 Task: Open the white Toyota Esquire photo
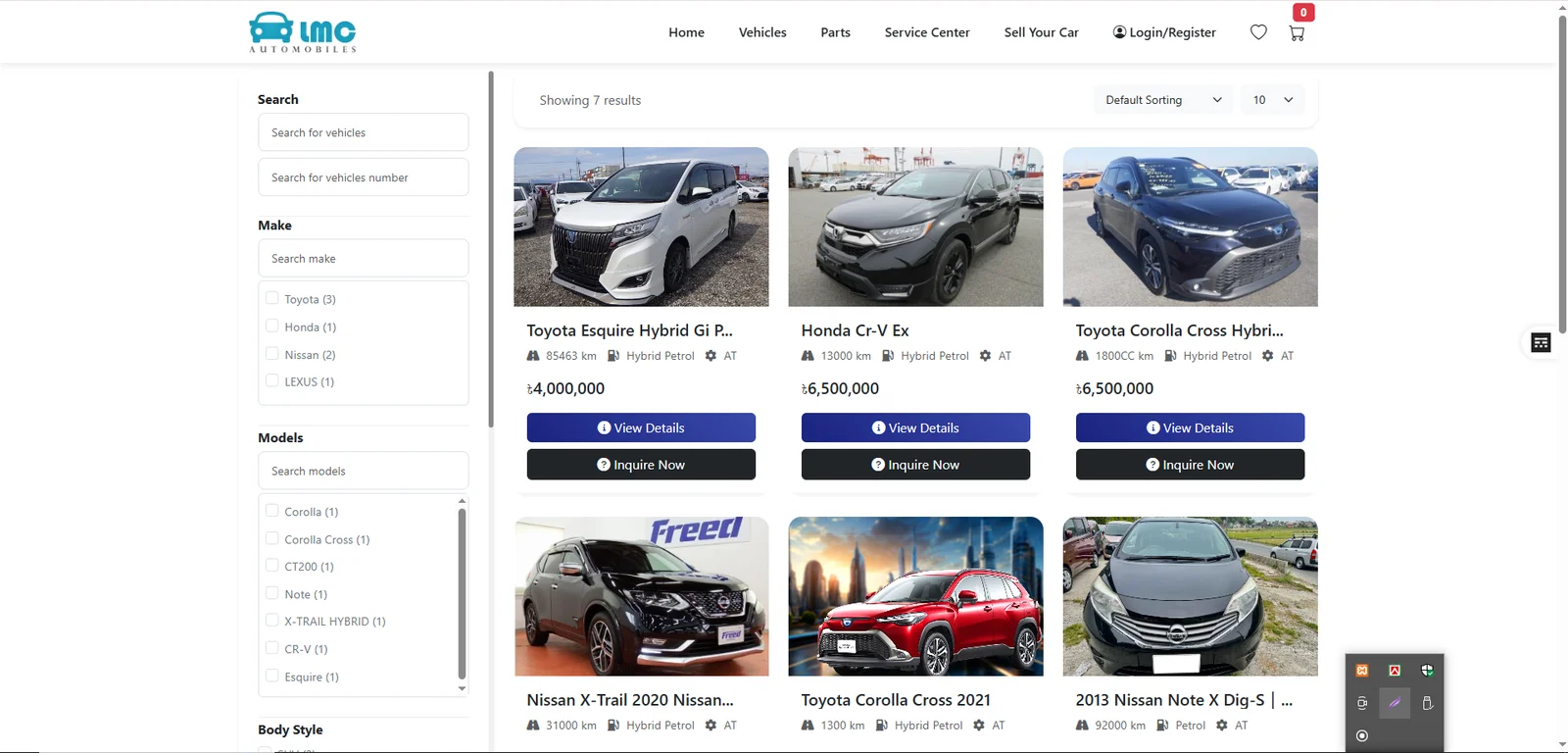pyautogui.click(x=641, y=226)
